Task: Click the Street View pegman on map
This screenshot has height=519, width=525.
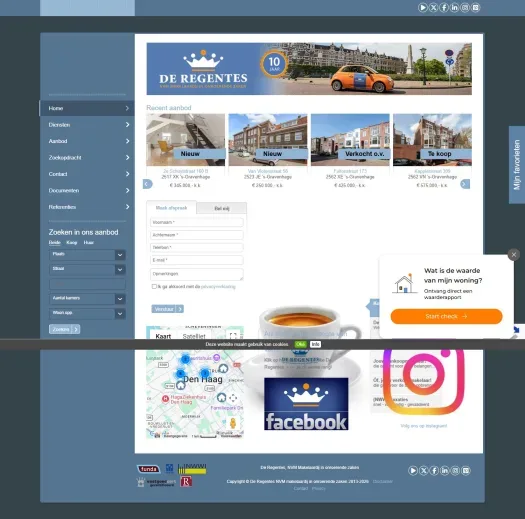Action: click(233, 423)
